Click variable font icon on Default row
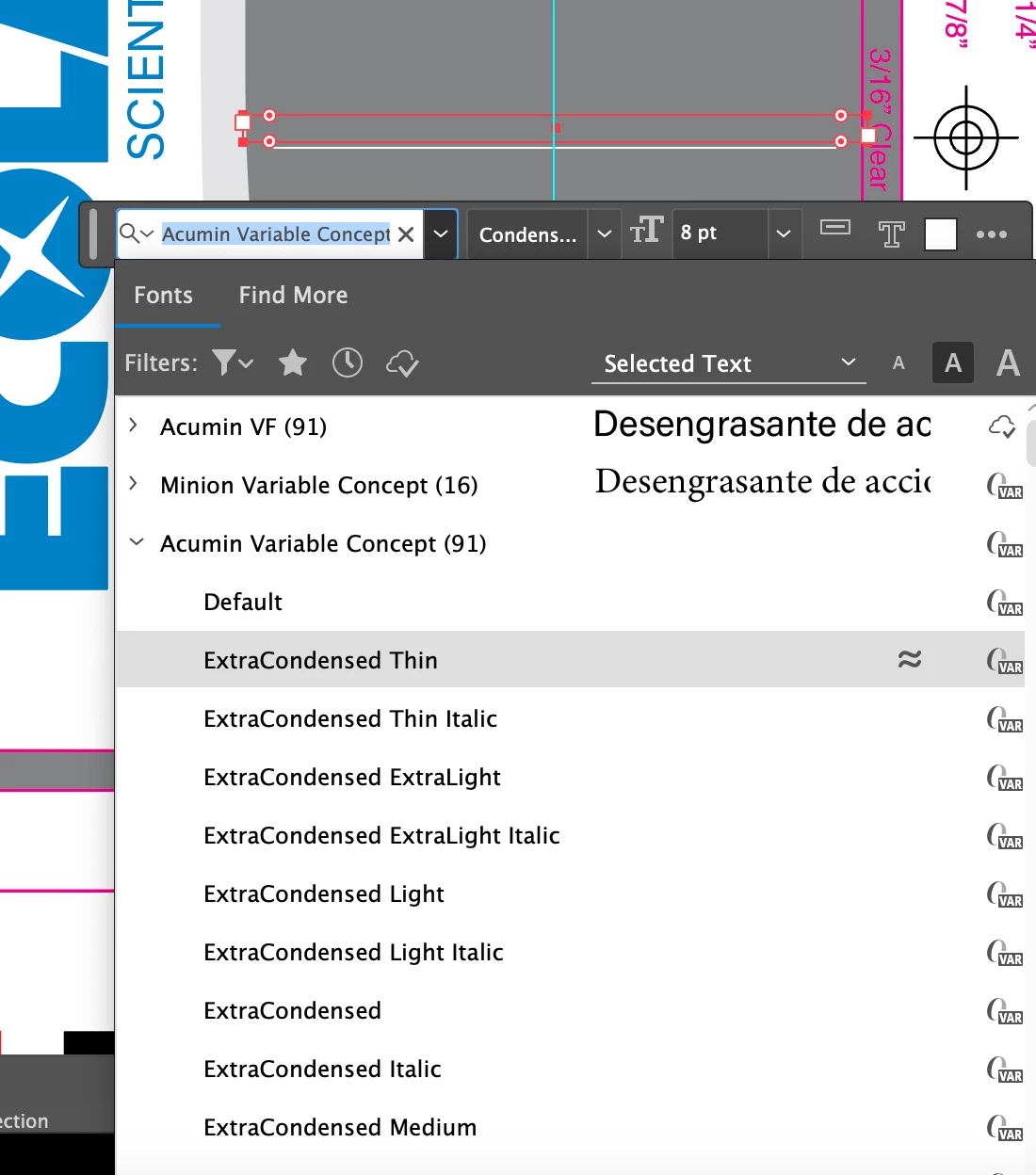The width and height of the screenshot is (1036, 1175). 1004,603
